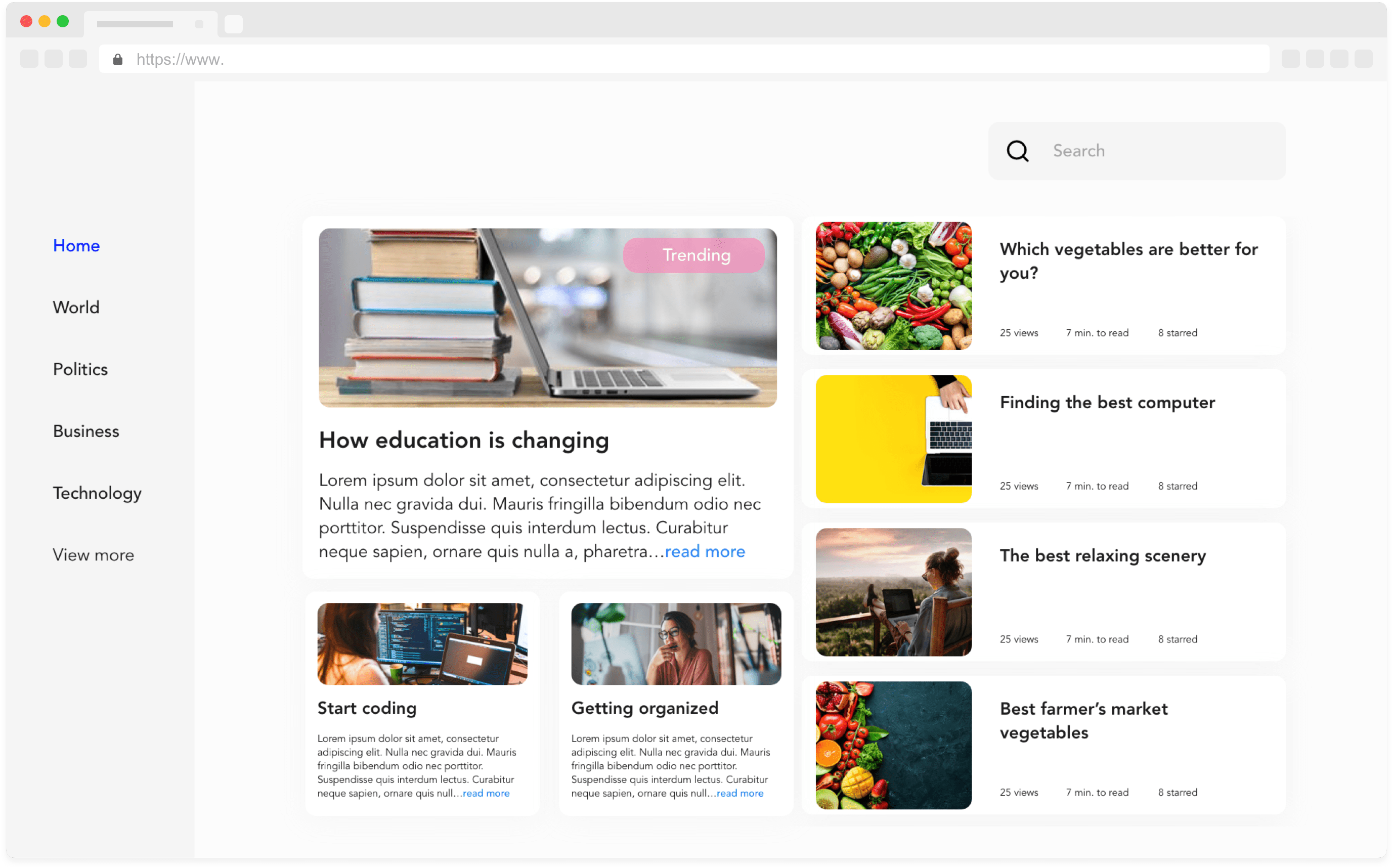Click 8 starred under farmer's market article

point(1178,793)
